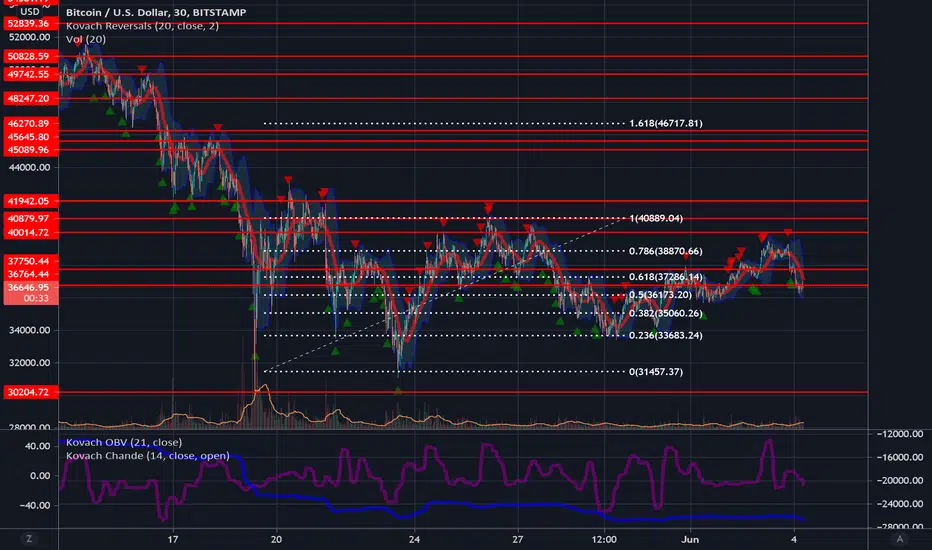Click the 32000.00 price axis tick
932x550 pixels.
30,363
